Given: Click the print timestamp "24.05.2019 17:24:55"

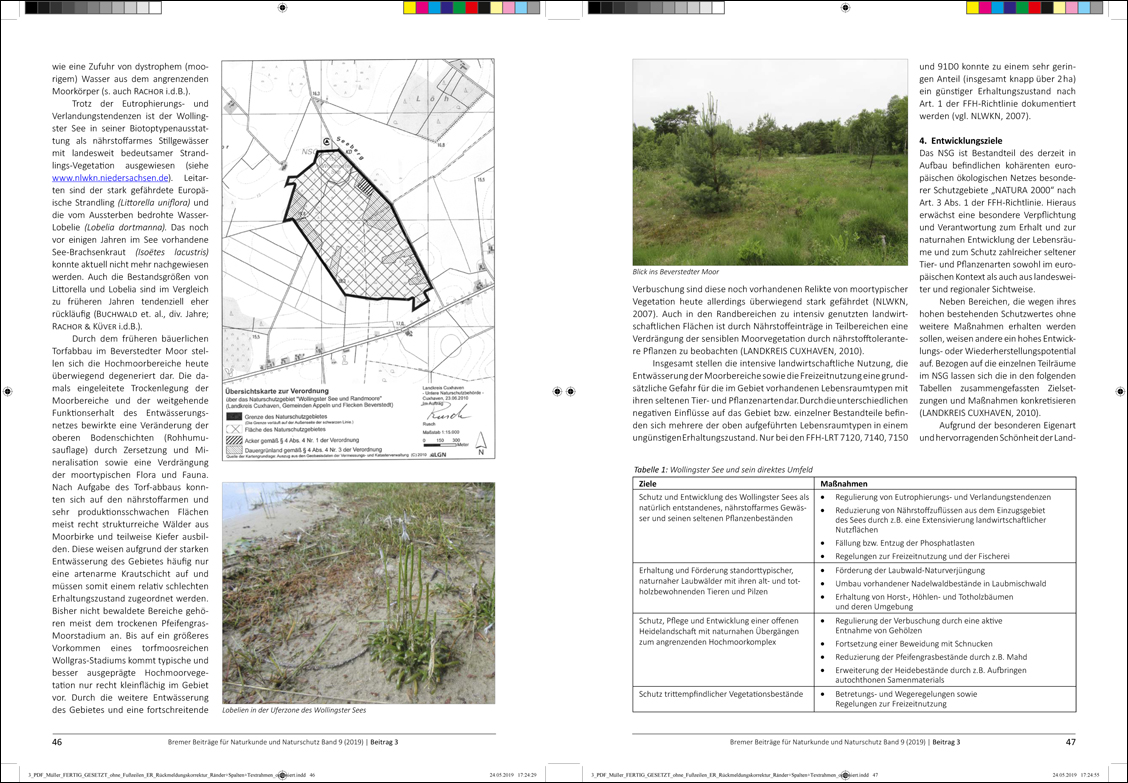Looking at the screenshot, I should (x=1075, y=775).
